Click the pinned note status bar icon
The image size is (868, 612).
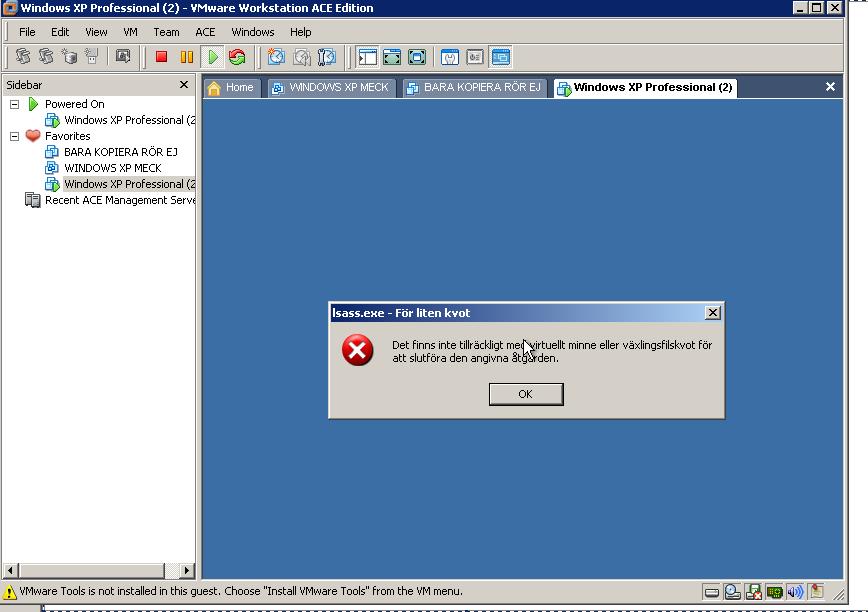(x=817, y=592)
